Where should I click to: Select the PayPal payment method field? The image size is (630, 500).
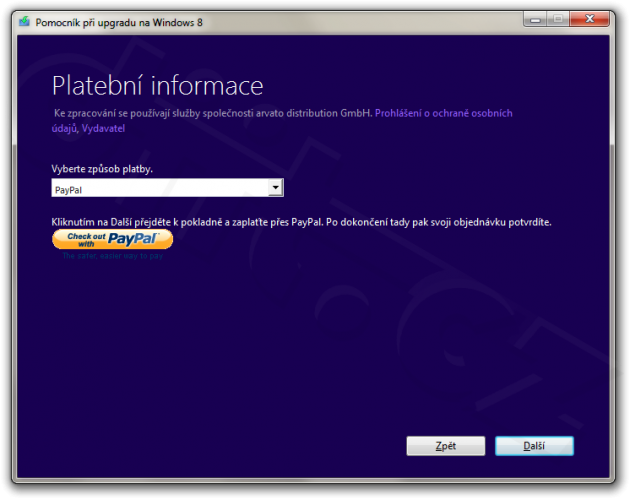[168, 188]
